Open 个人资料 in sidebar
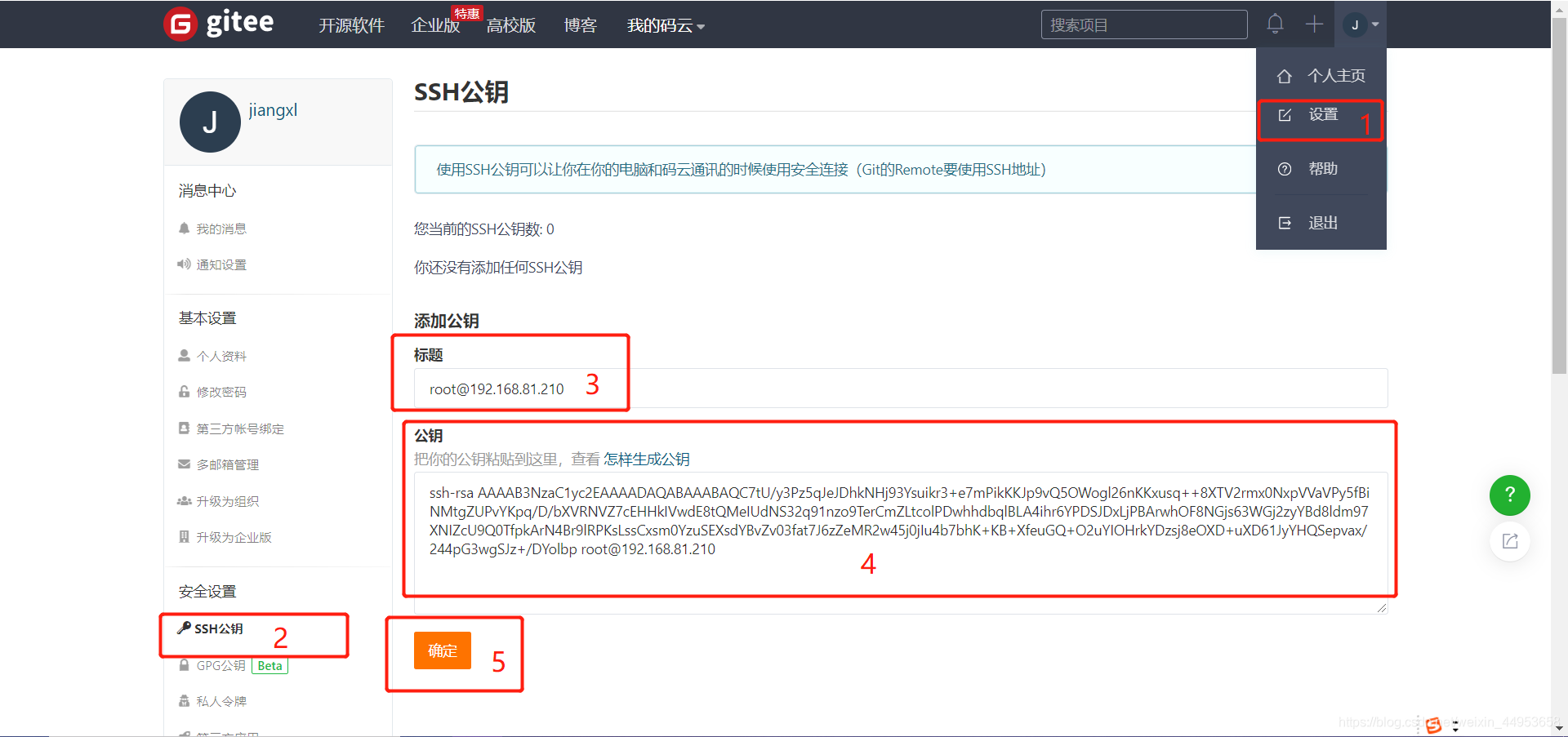The image size is (1568, 737). tap(221, 356)
